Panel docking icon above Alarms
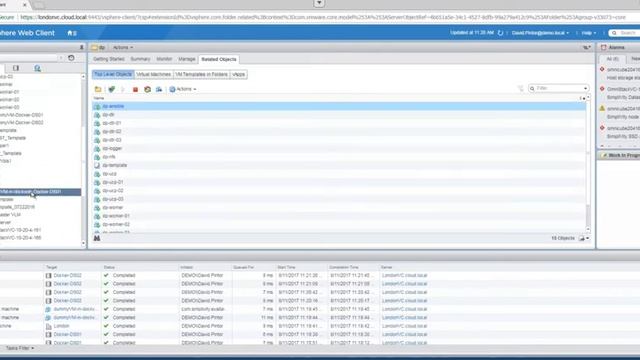 click(x=587, y=47)
